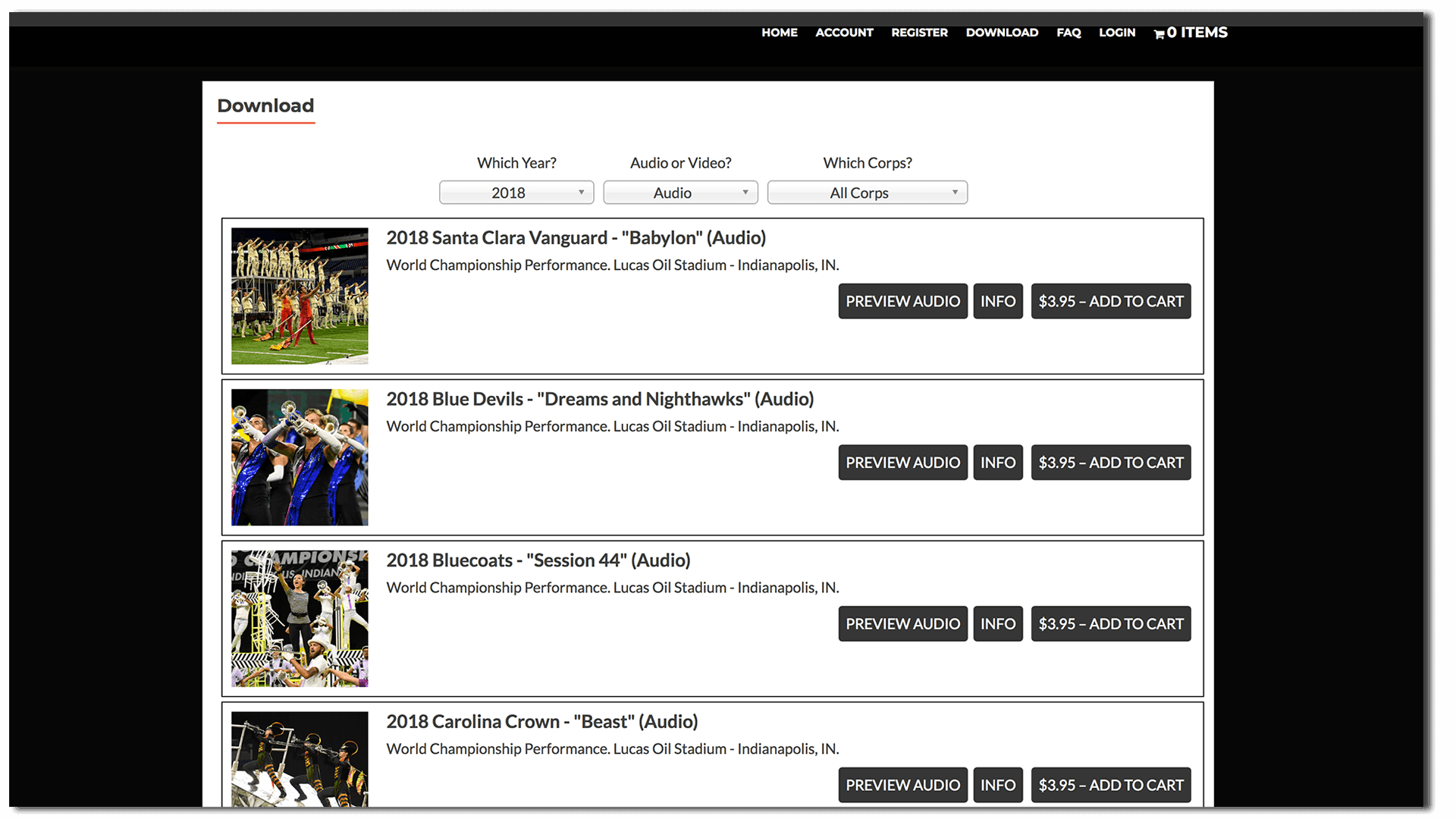Add Santa Clara Vanguard audio to cart
The height and width of the screenshot is (819, 1456).
pyautogui.click(x=1110, y=301)
